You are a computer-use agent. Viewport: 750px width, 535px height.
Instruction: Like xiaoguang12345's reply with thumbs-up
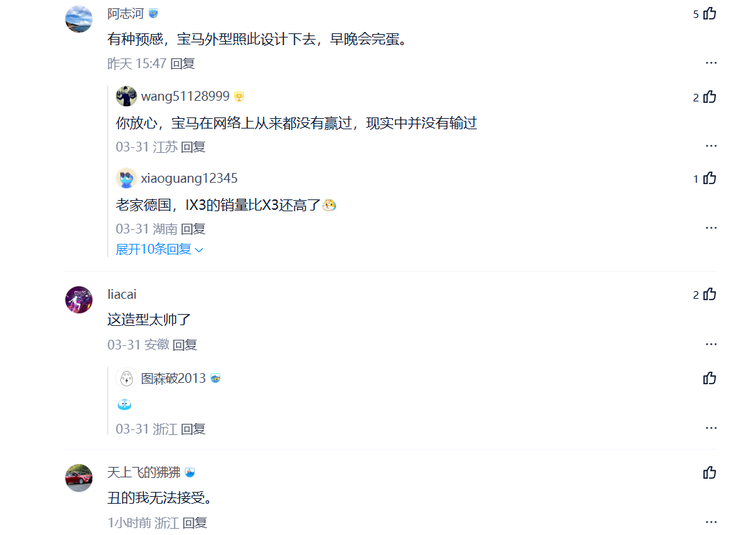709,178
